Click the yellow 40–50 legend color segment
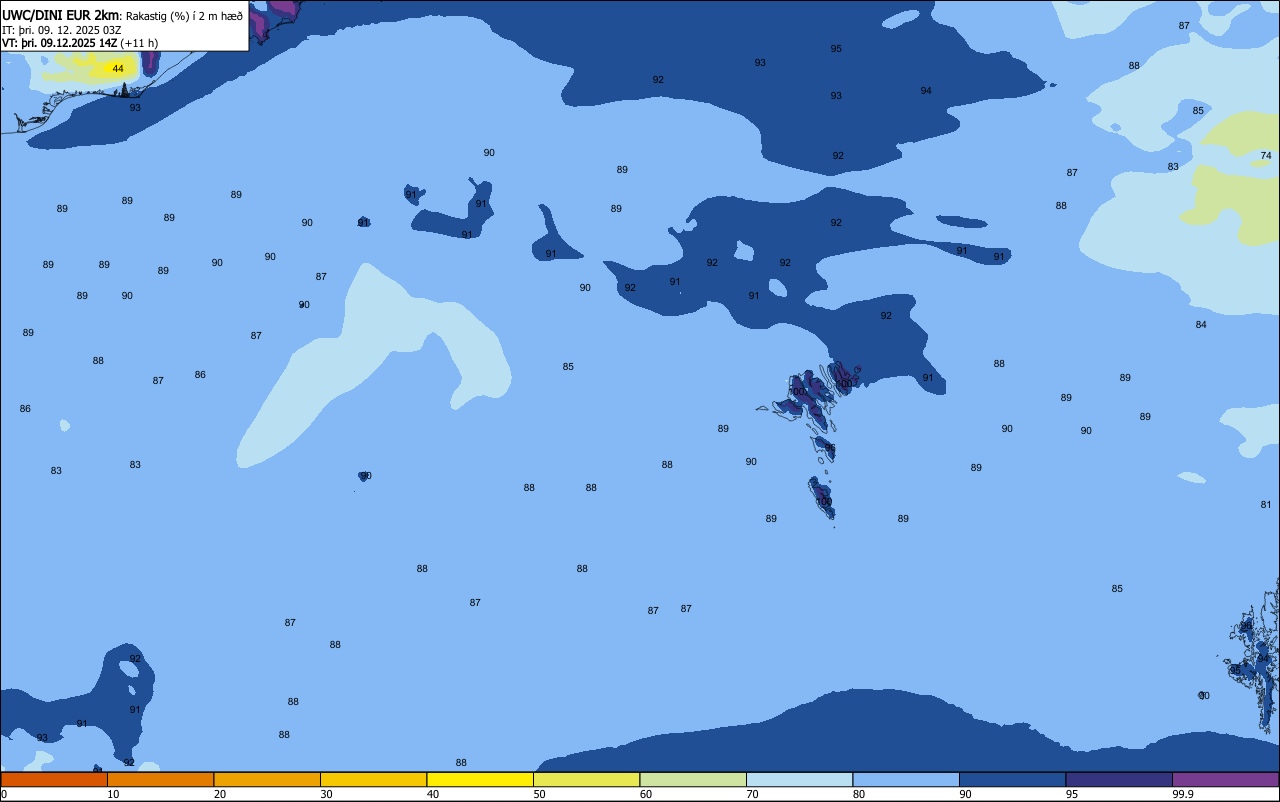 click(x=480, y=779)
